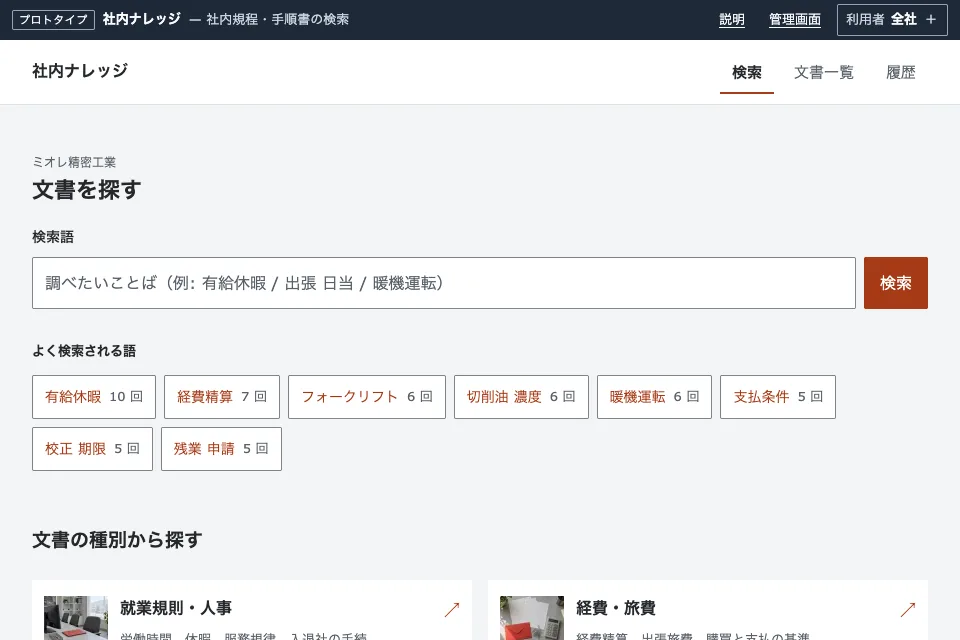Select the 経費精算 7回 keyword chip
This screenshot has height=640, width=960.
pyautogui.click(x=222, y=397)
